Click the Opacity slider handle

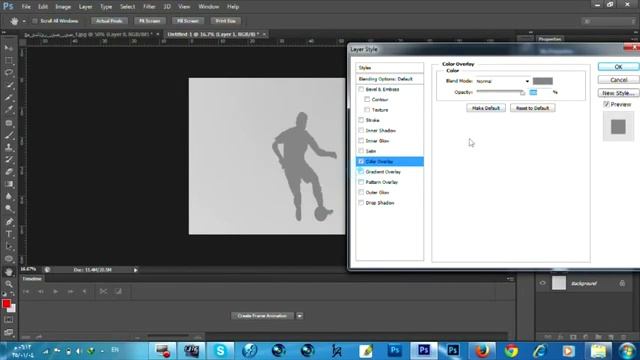point(522,93)
